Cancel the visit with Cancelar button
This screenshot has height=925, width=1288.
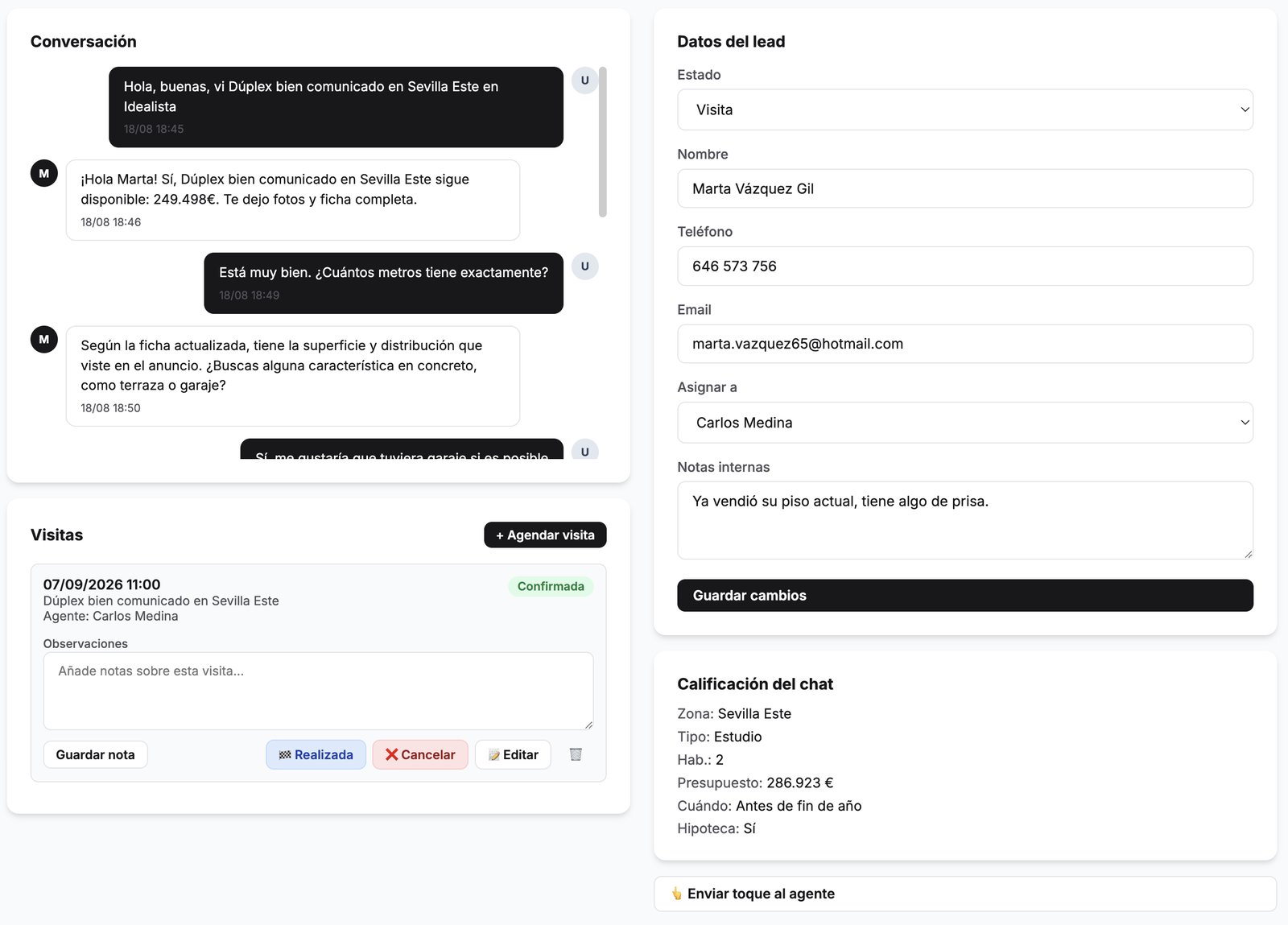point(420,754)
